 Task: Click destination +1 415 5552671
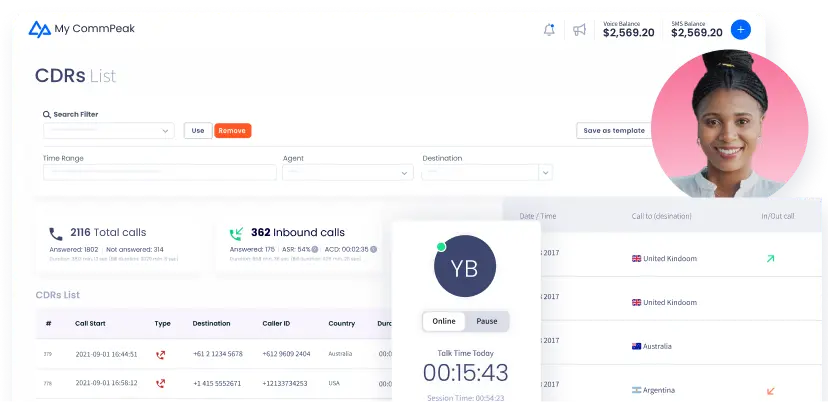click(x=217, y=384)
